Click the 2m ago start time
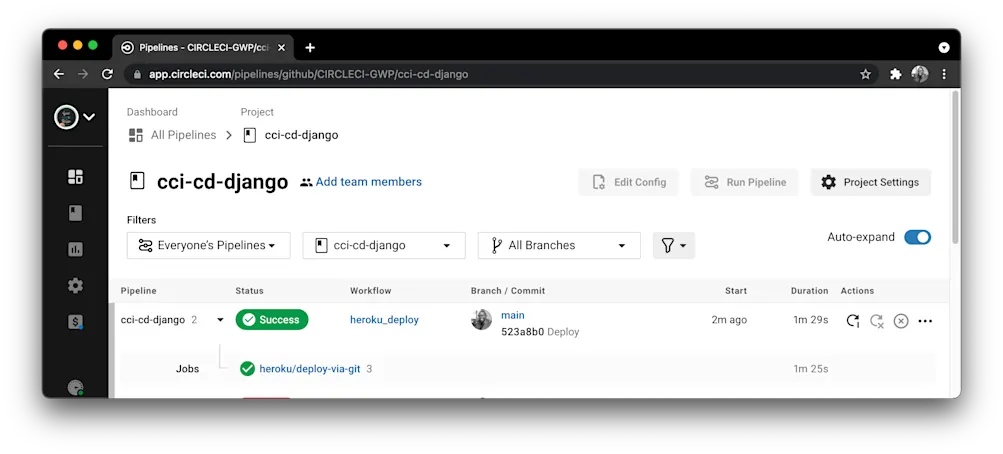This screenshot has height=454, width=1003. (729, 320)
